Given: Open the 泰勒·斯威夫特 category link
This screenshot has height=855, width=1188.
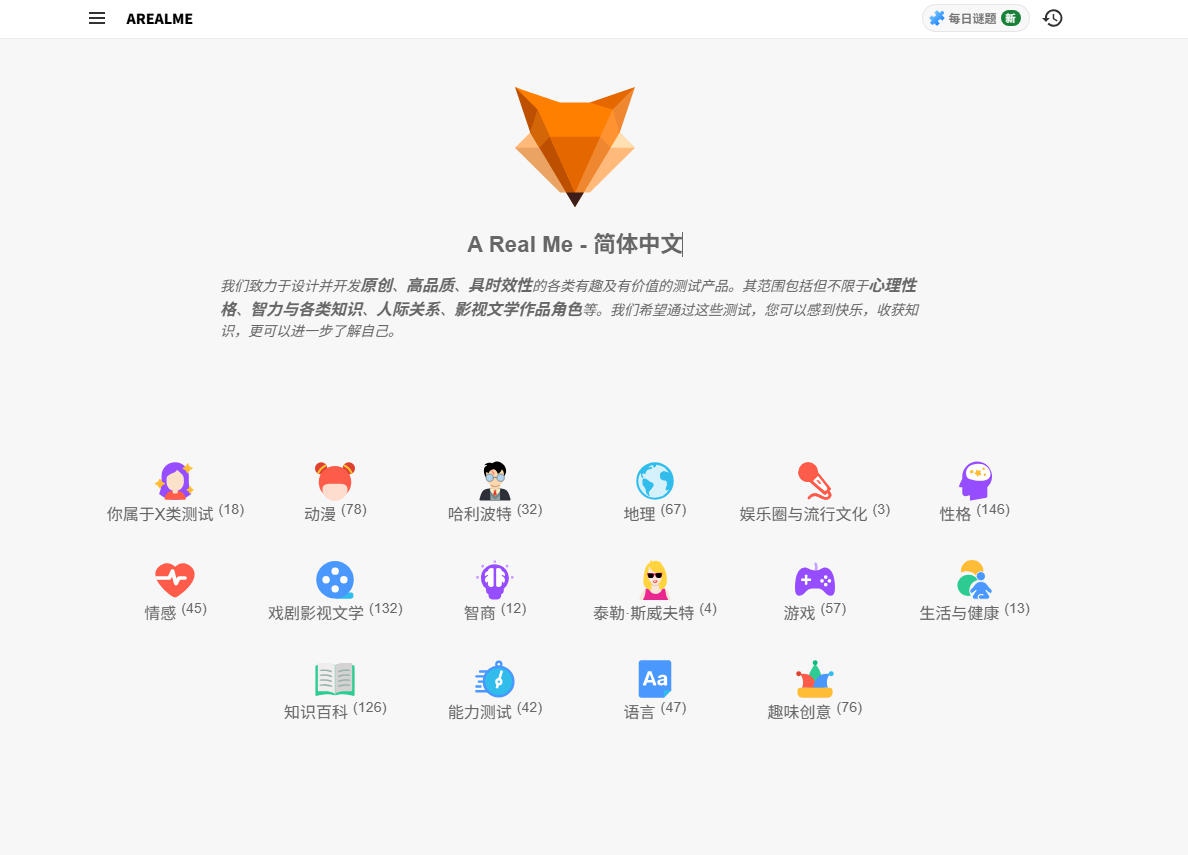Looking at the screenshot, I should pos(643,612).
